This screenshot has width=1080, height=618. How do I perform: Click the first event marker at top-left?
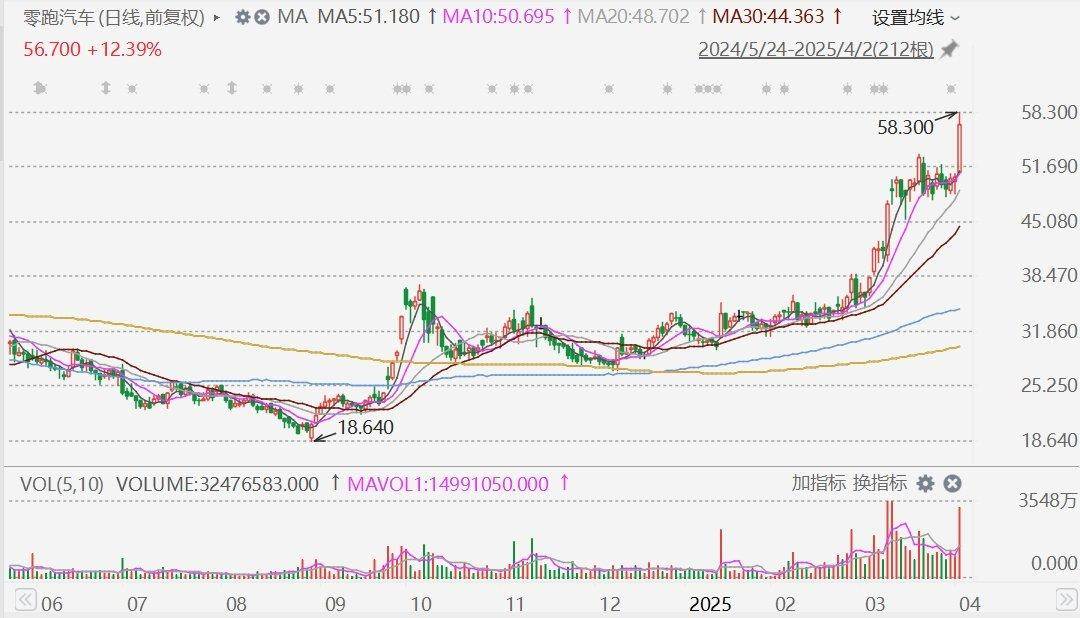click(40, 89)
